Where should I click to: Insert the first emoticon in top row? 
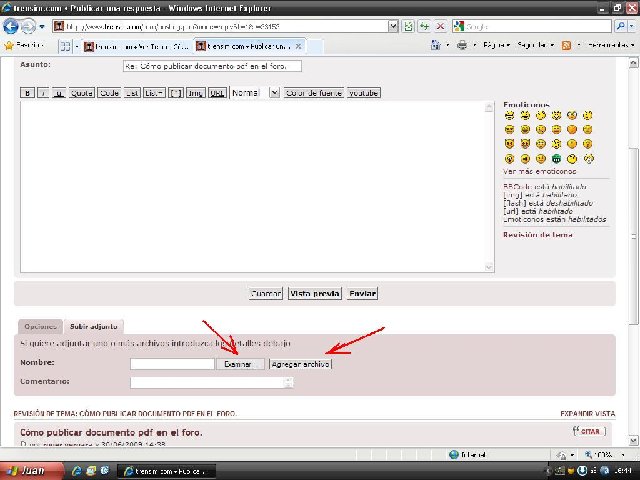pyautogui.click(x=509, y=116)
